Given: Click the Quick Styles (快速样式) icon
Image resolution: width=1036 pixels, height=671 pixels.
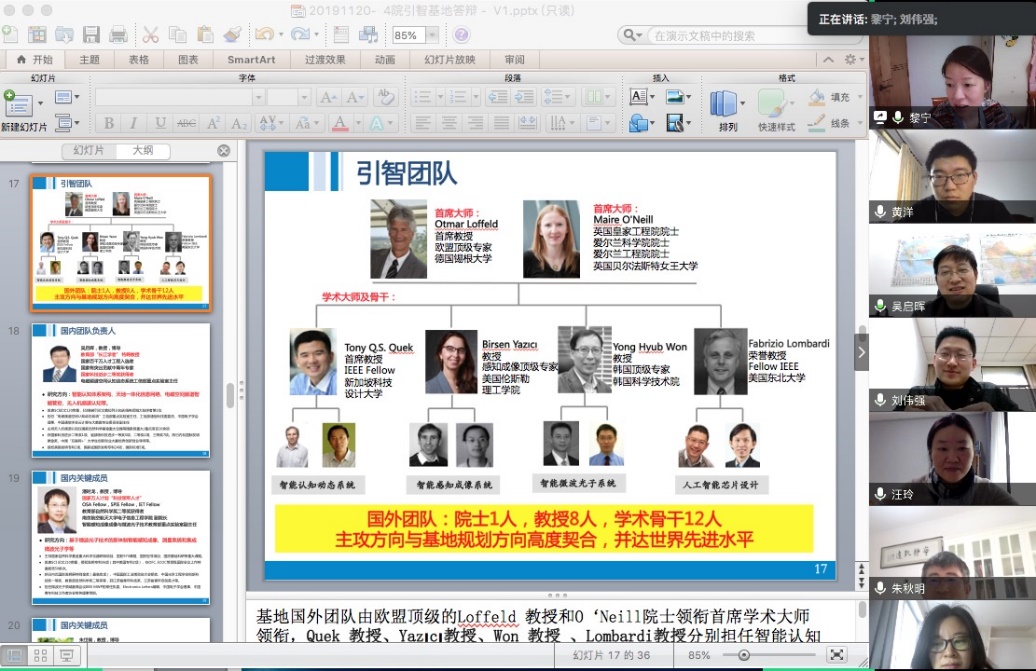Looking at the screenshot, I should click(775, 104).
